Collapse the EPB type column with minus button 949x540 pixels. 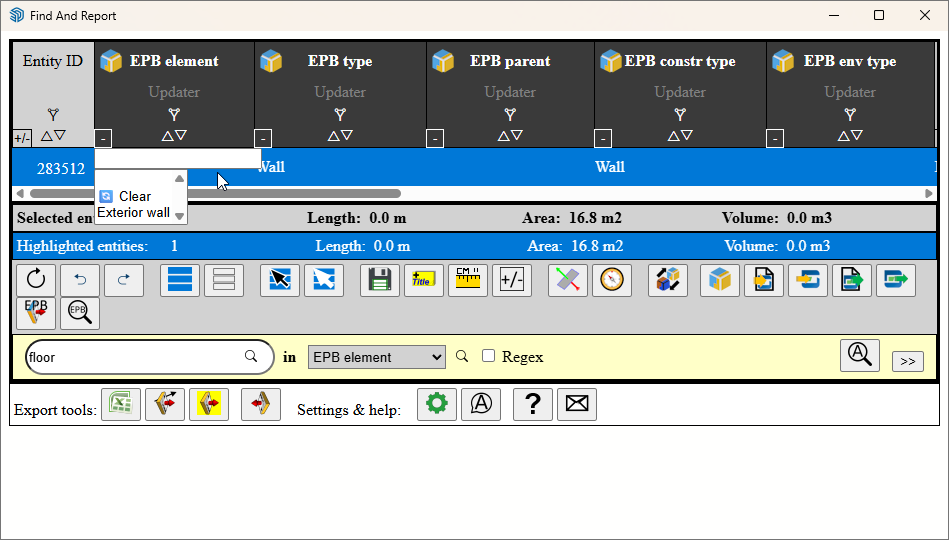tap(263, 139)
